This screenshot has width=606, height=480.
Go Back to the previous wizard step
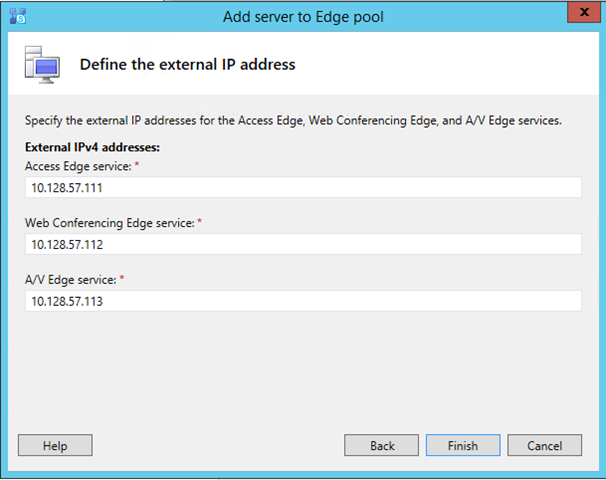click(381, 445)
